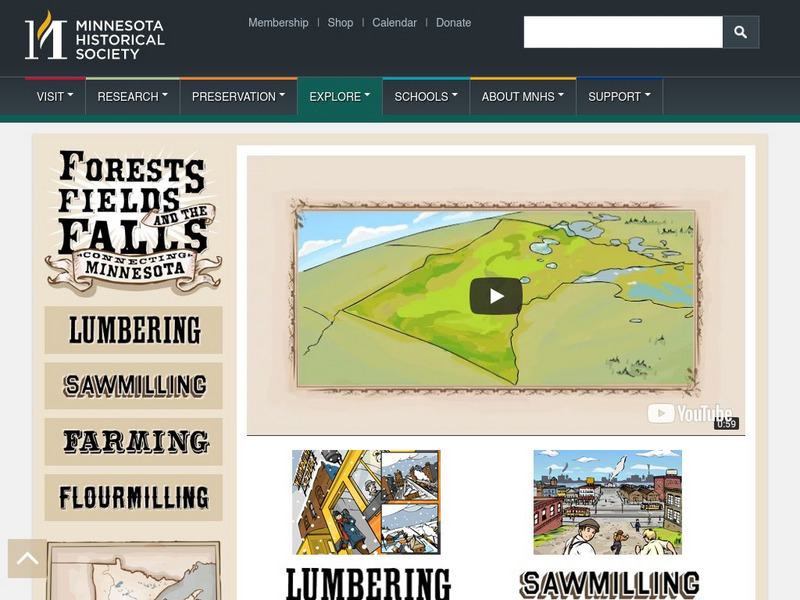Open the SUPPORT dropdown
This screenshot has width=800, height=600.
[616, 96]
